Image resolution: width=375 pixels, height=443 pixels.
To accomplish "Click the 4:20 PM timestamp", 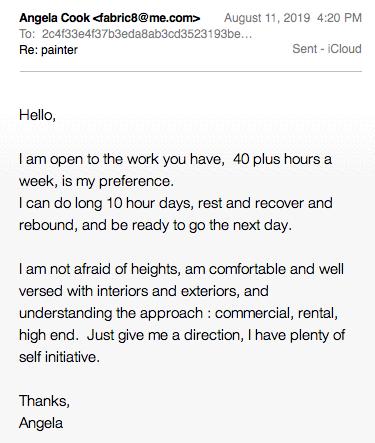I will [339, 18].
